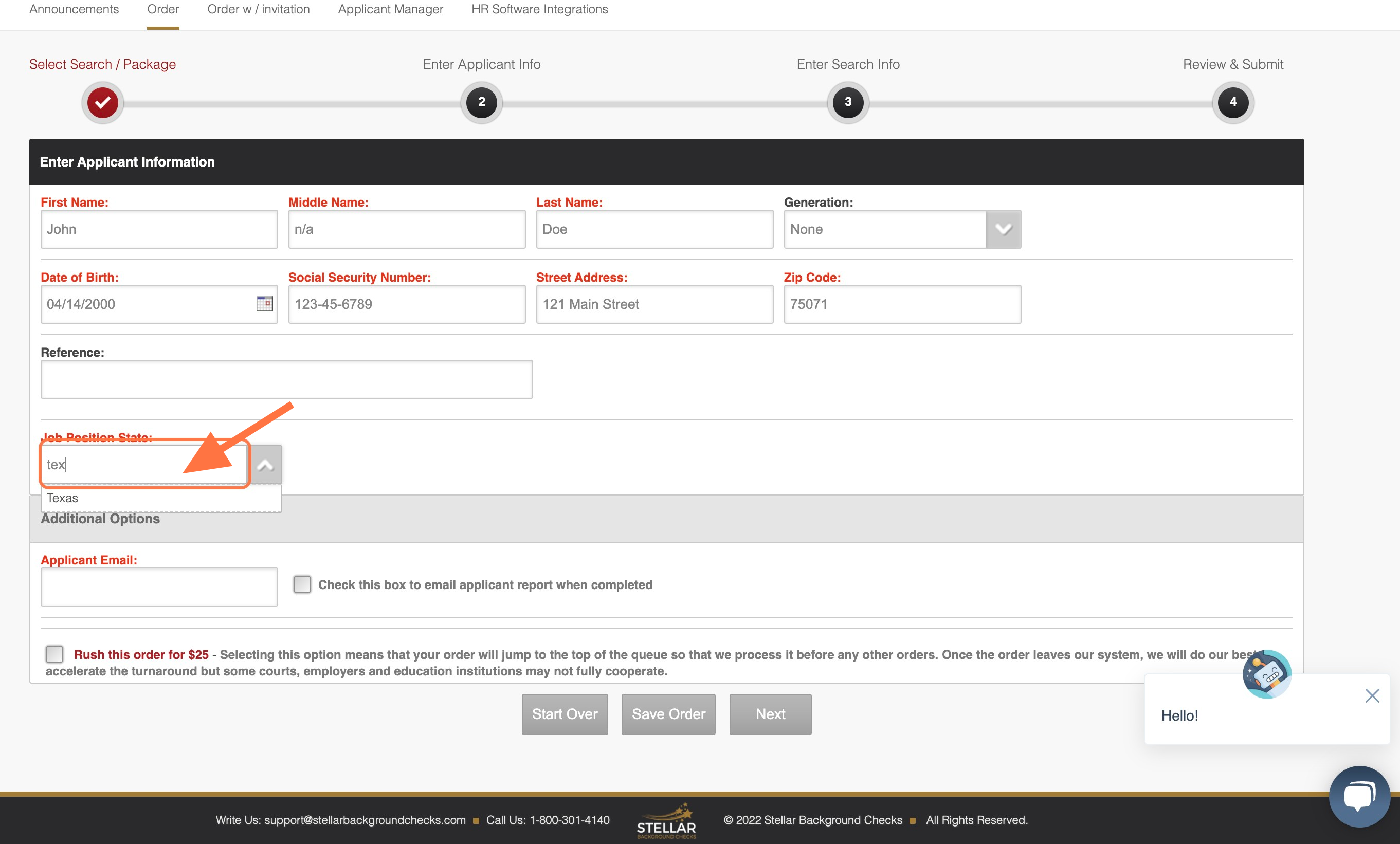This screenshot has width=1400, height=844.
Task: Click the step 3 progress circle
Action: 848,102
